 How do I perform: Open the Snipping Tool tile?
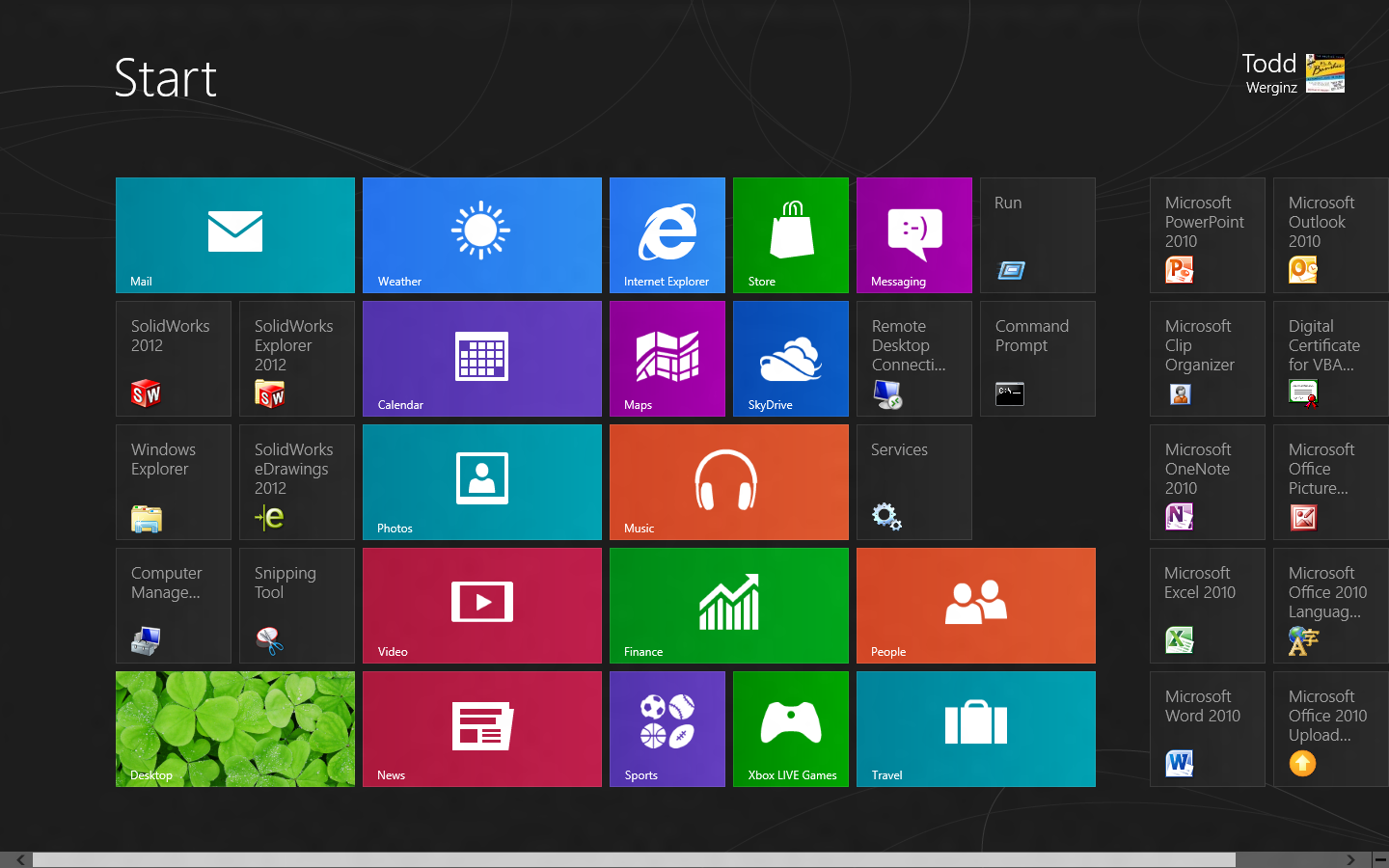[297, 606]
